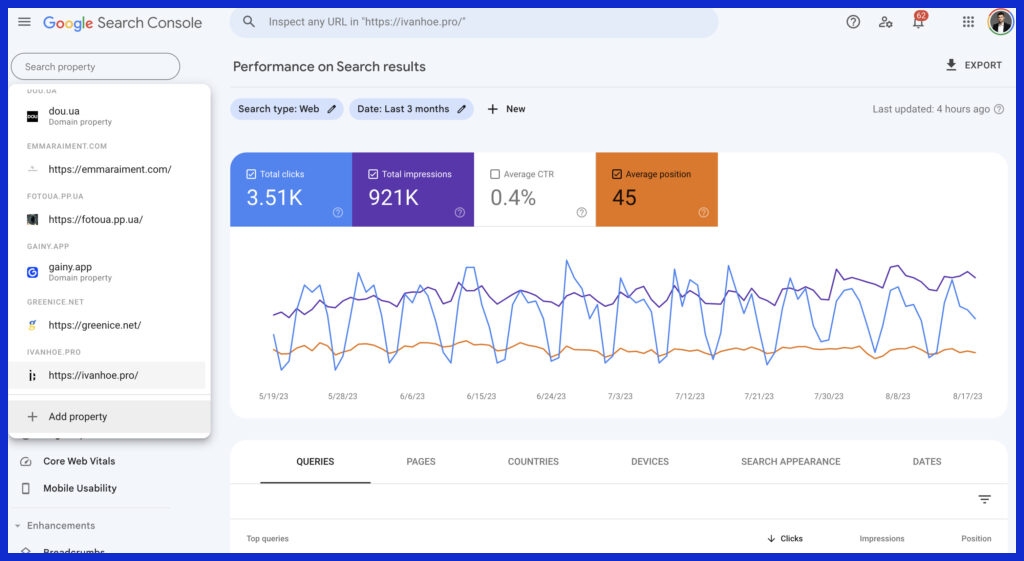Screen dimensions: 1024x561
Task: Select the https://ivanhoe.pro/ property
Action: [108, 375]
